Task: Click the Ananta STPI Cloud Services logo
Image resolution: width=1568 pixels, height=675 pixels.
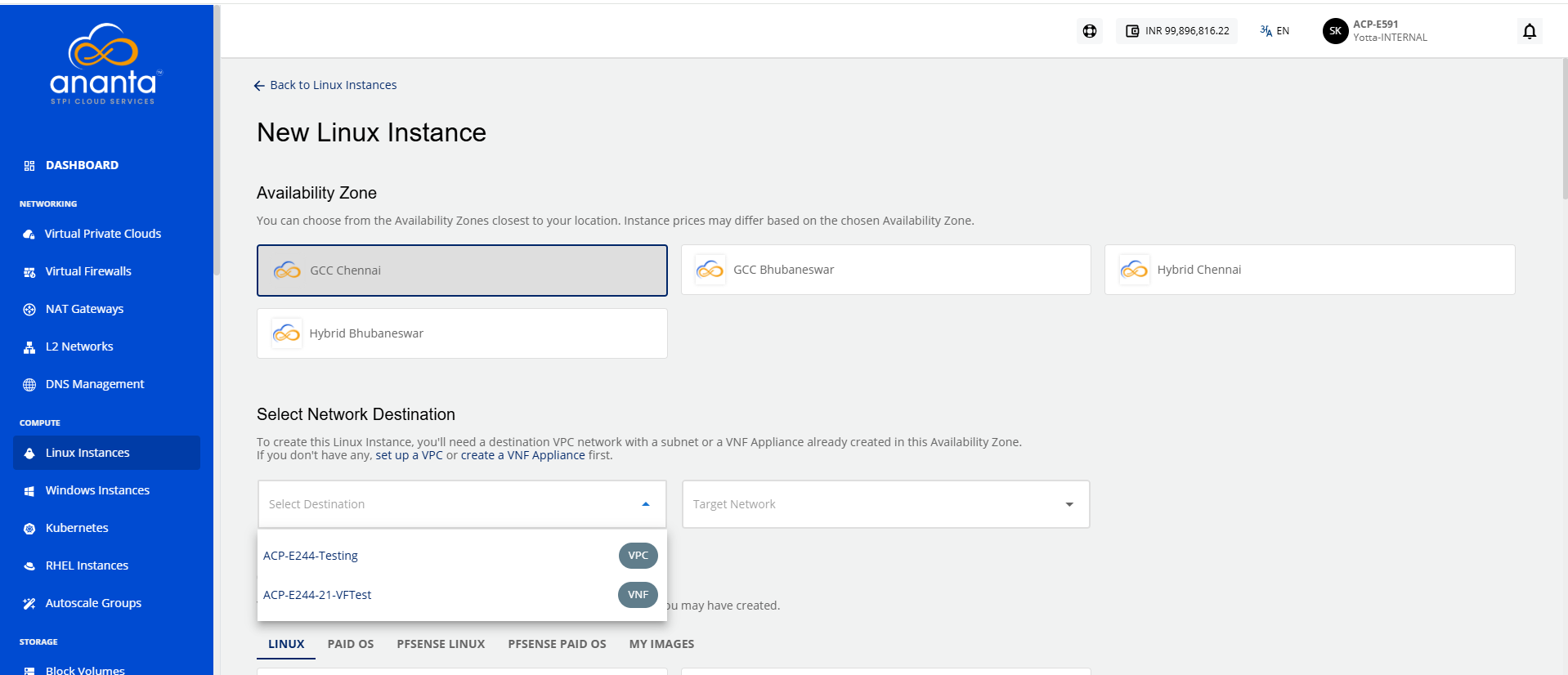Action: 105,65
